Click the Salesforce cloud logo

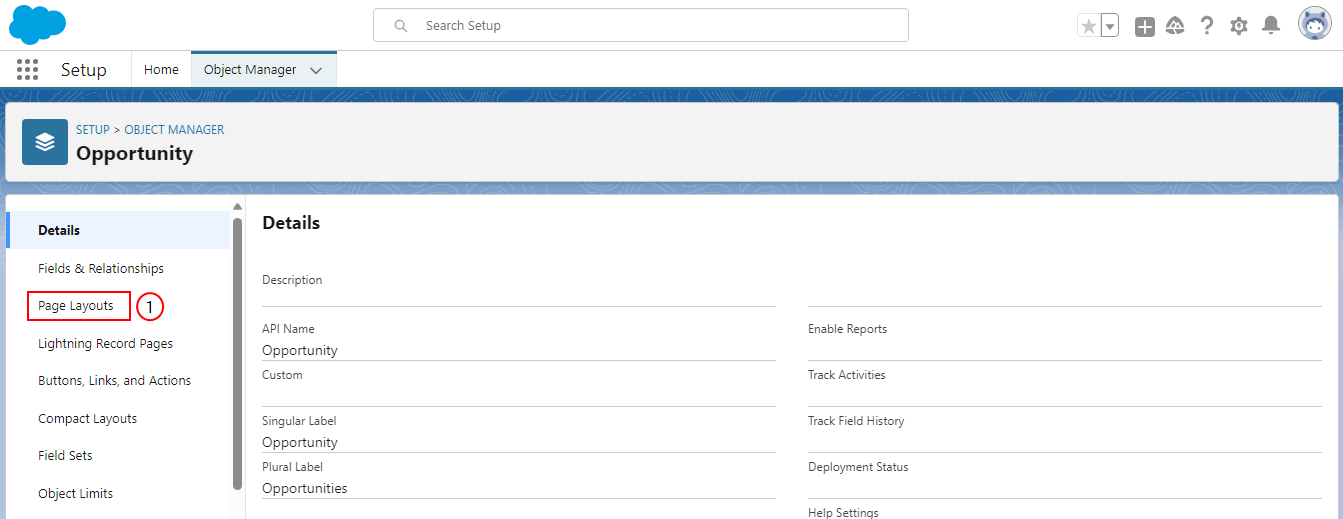pos(37,24)
